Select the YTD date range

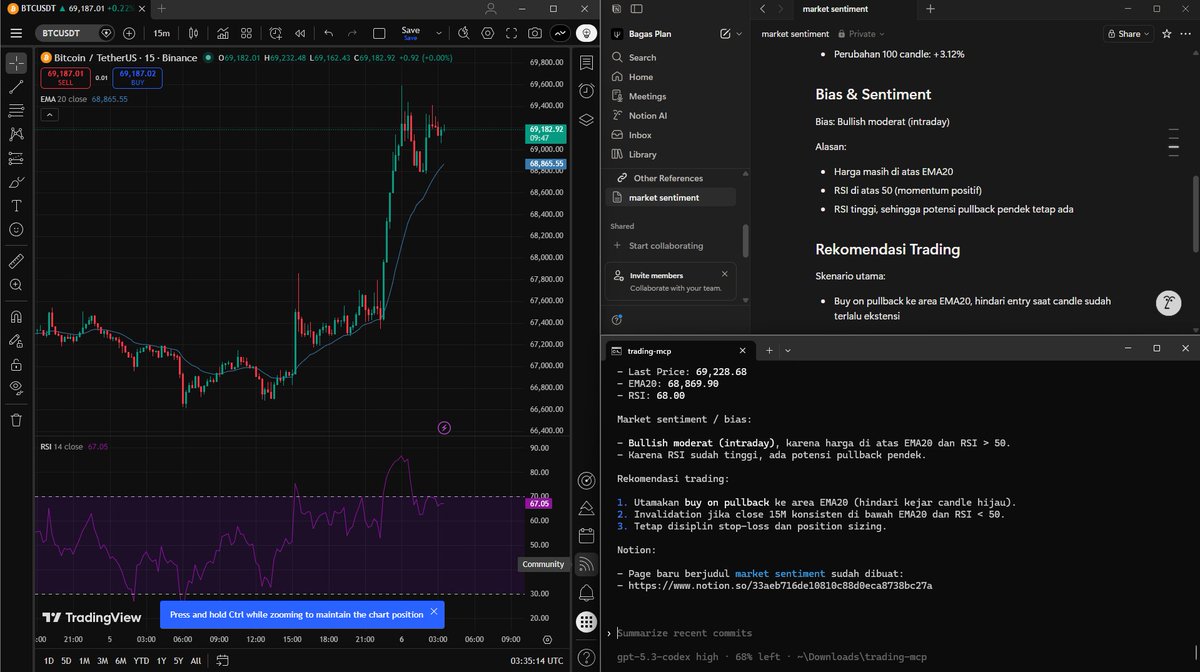(x=140, y=660)
